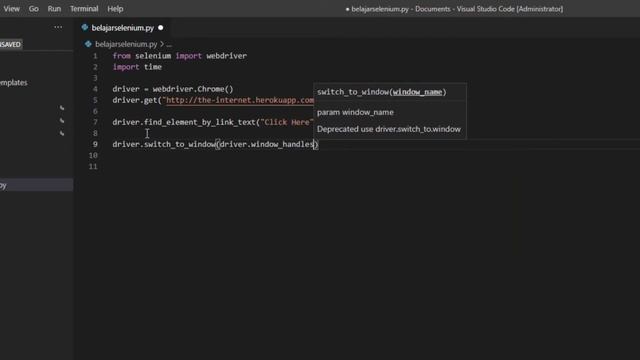Viewport: 640px width, 360px height.
Task: Select the templates item in the sidebar
Action: 13,82
